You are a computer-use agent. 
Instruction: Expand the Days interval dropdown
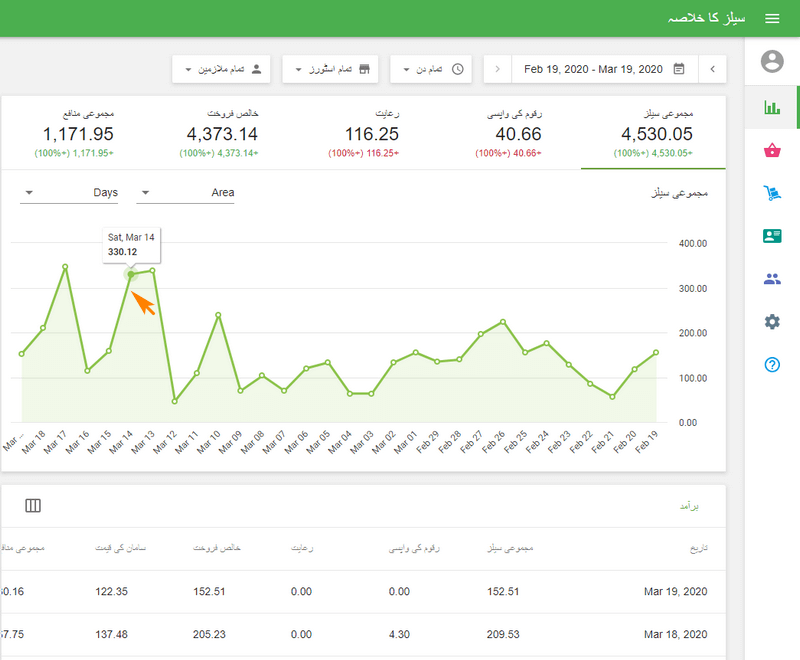pyautogui.click(x=68, y=192)
